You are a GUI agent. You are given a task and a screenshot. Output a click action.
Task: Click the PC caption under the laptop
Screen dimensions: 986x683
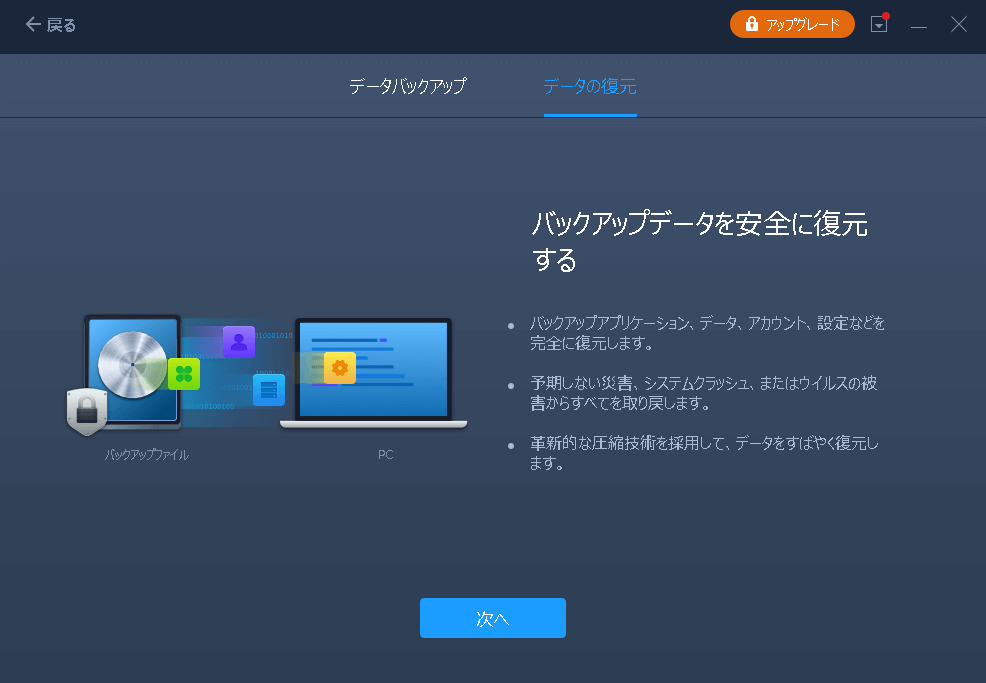385,455
